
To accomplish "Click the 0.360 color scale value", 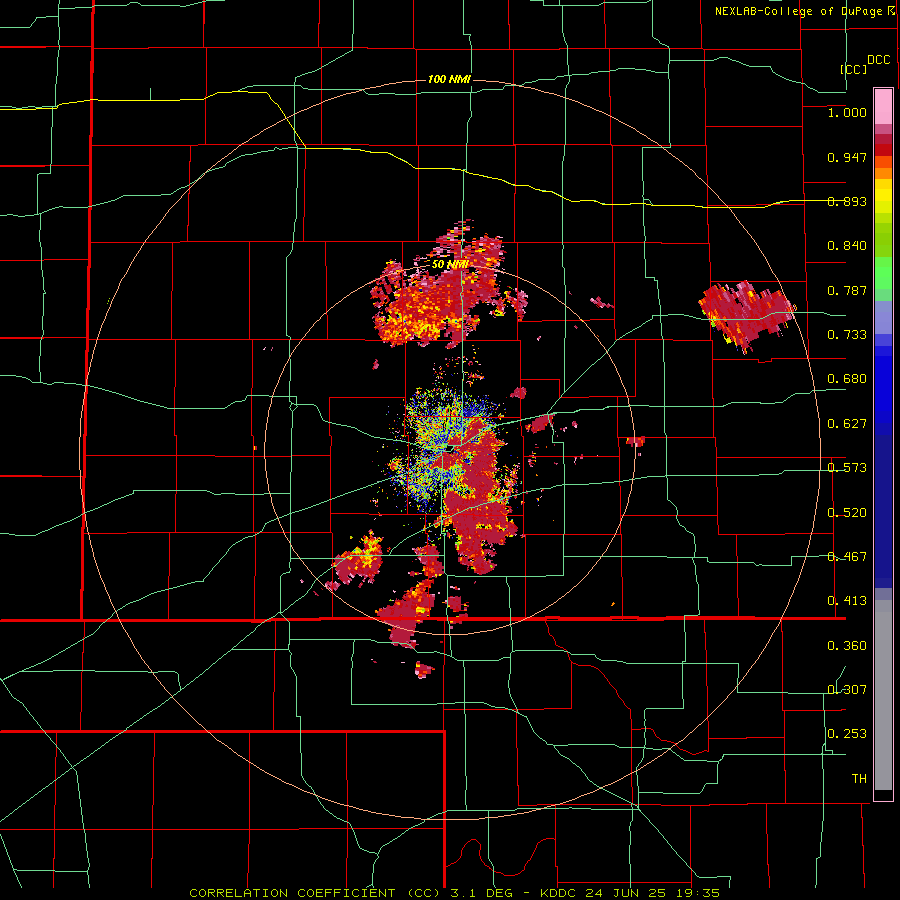I will coord(847,646).
